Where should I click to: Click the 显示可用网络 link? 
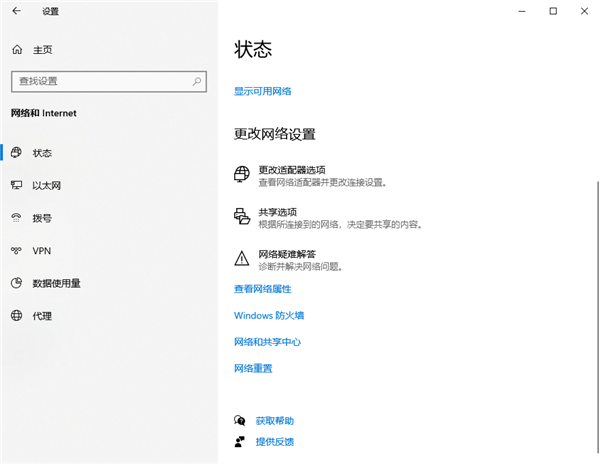point(262,91)
